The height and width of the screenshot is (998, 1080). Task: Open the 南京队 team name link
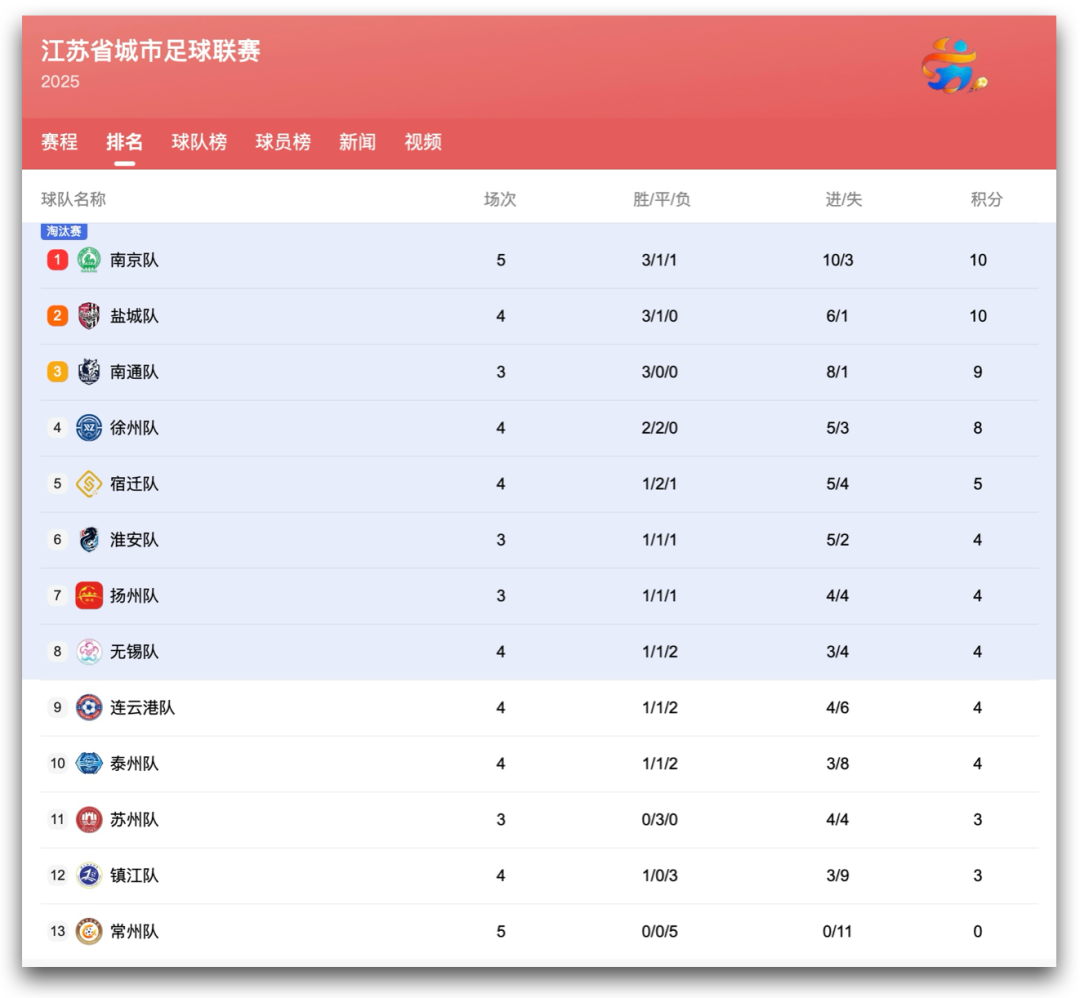(134, 260)
